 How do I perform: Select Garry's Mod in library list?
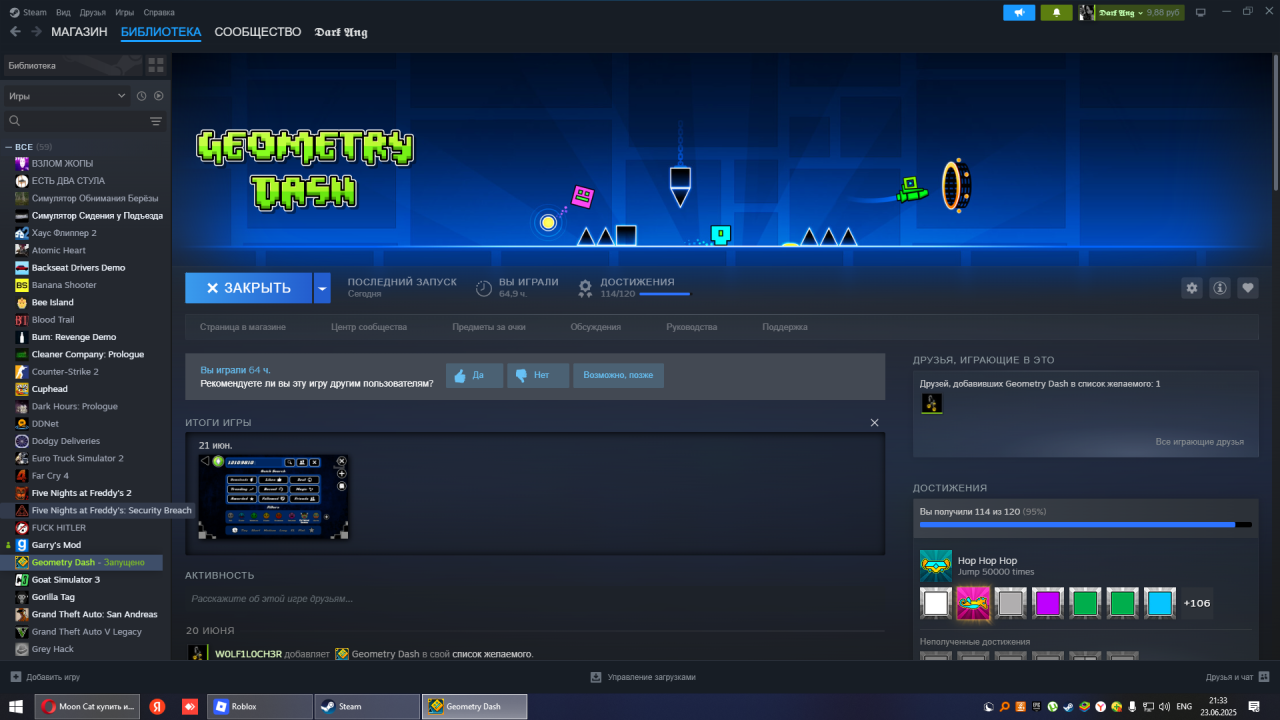pos(56,545)
